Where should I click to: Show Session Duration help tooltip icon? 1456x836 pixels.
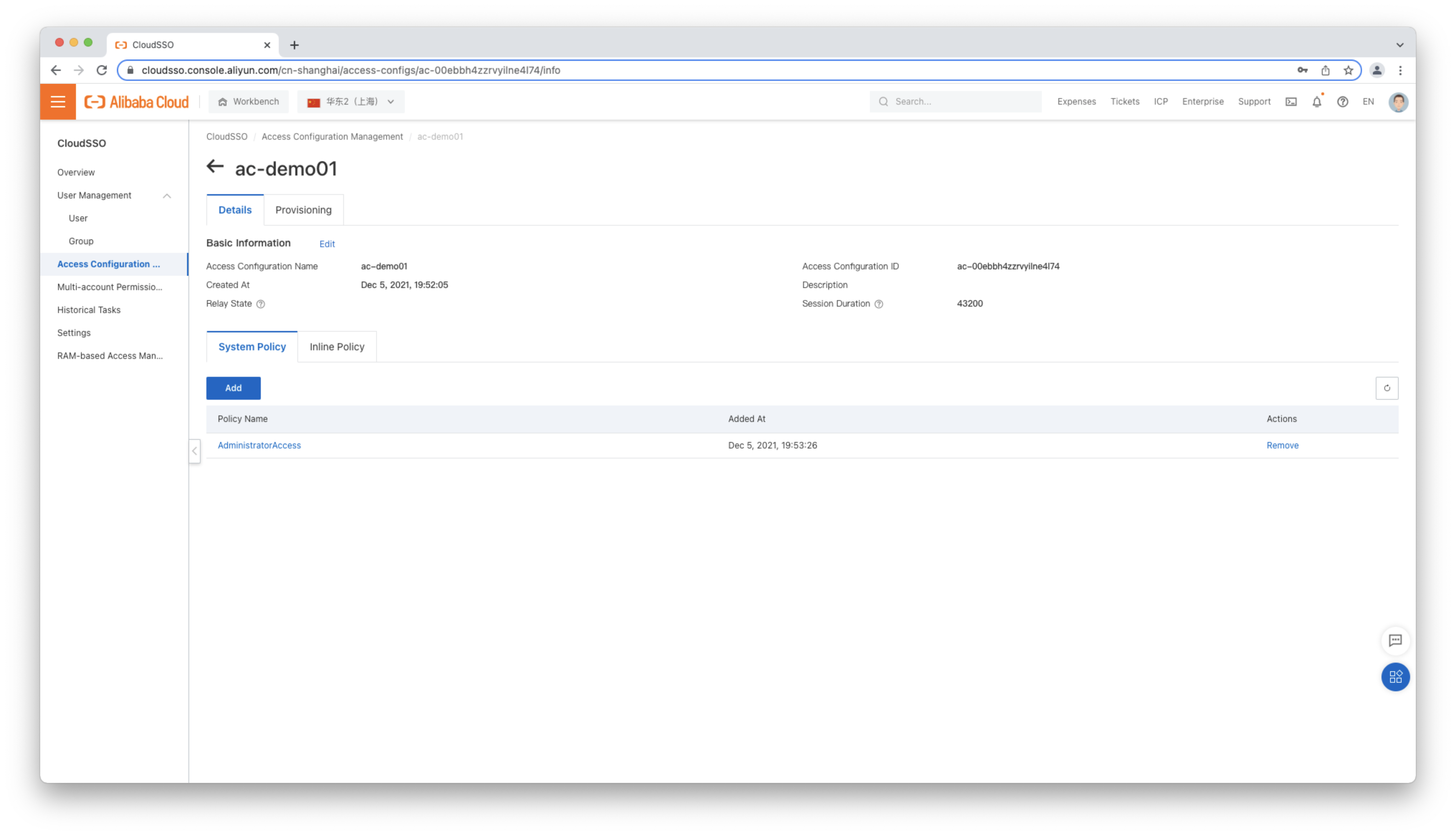point(878,304)
